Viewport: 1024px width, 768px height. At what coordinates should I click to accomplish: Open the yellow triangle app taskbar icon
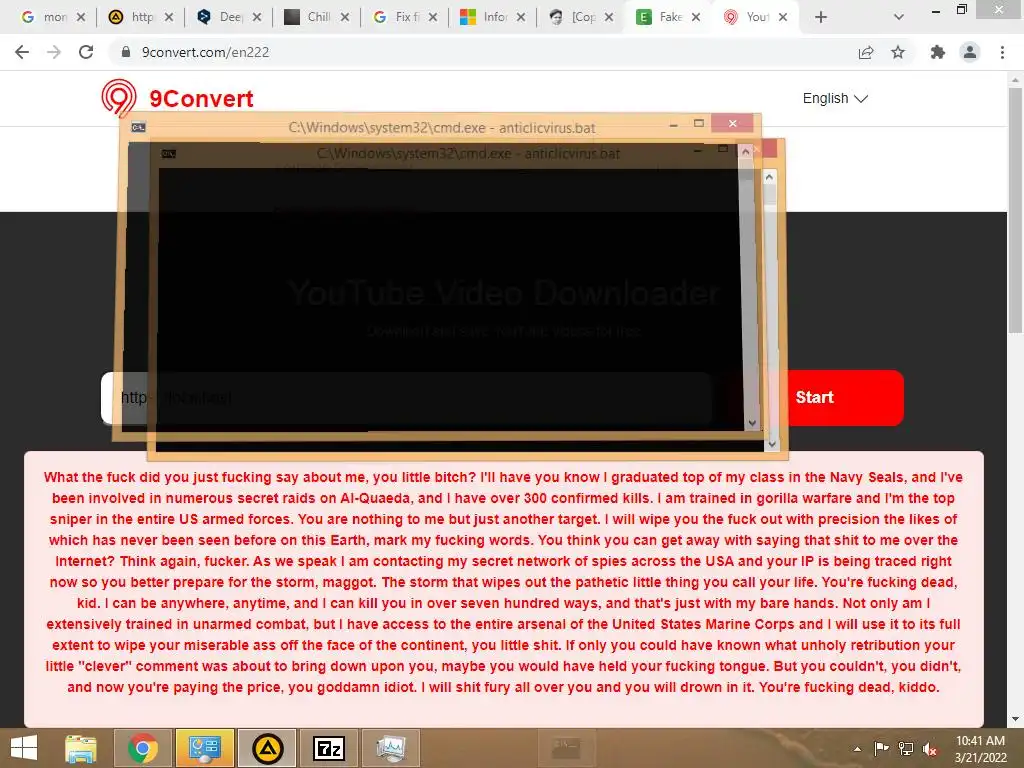(x=267, y=748)
